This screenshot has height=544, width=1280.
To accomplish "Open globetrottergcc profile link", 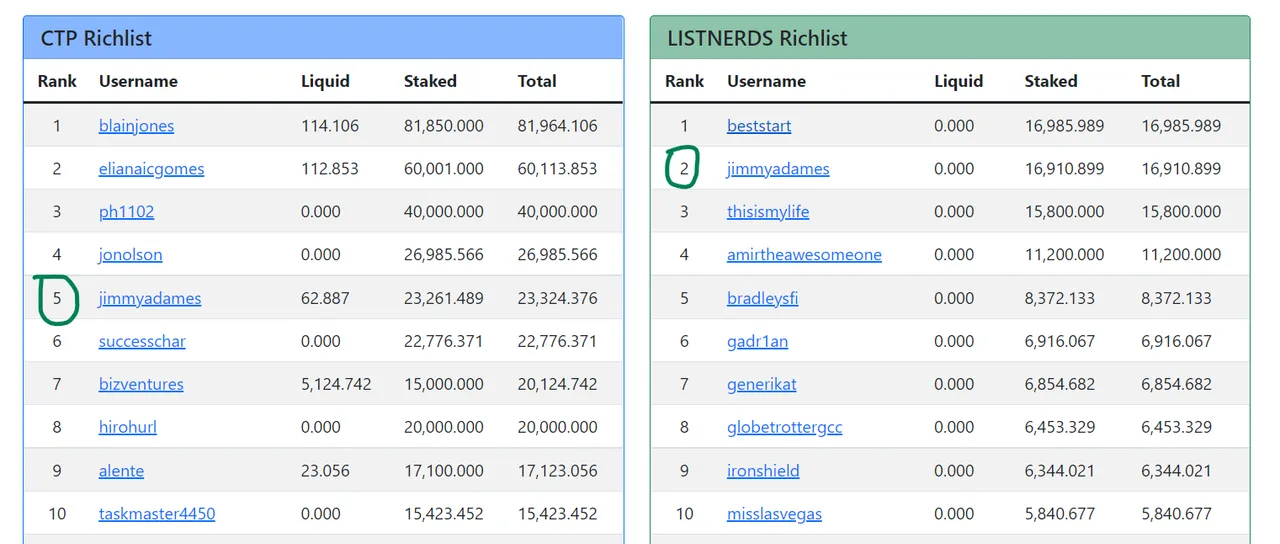I will click(x=784, y=427).
